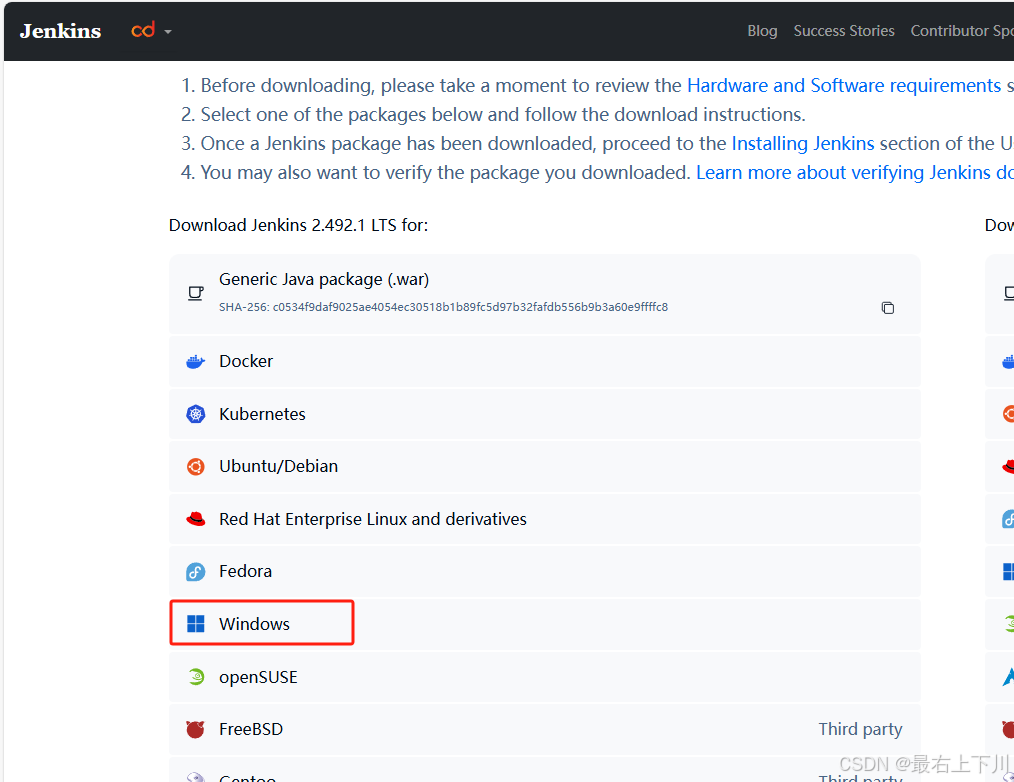
Task: Click the Fedora logo icon
Action: [x=195, y=572]
